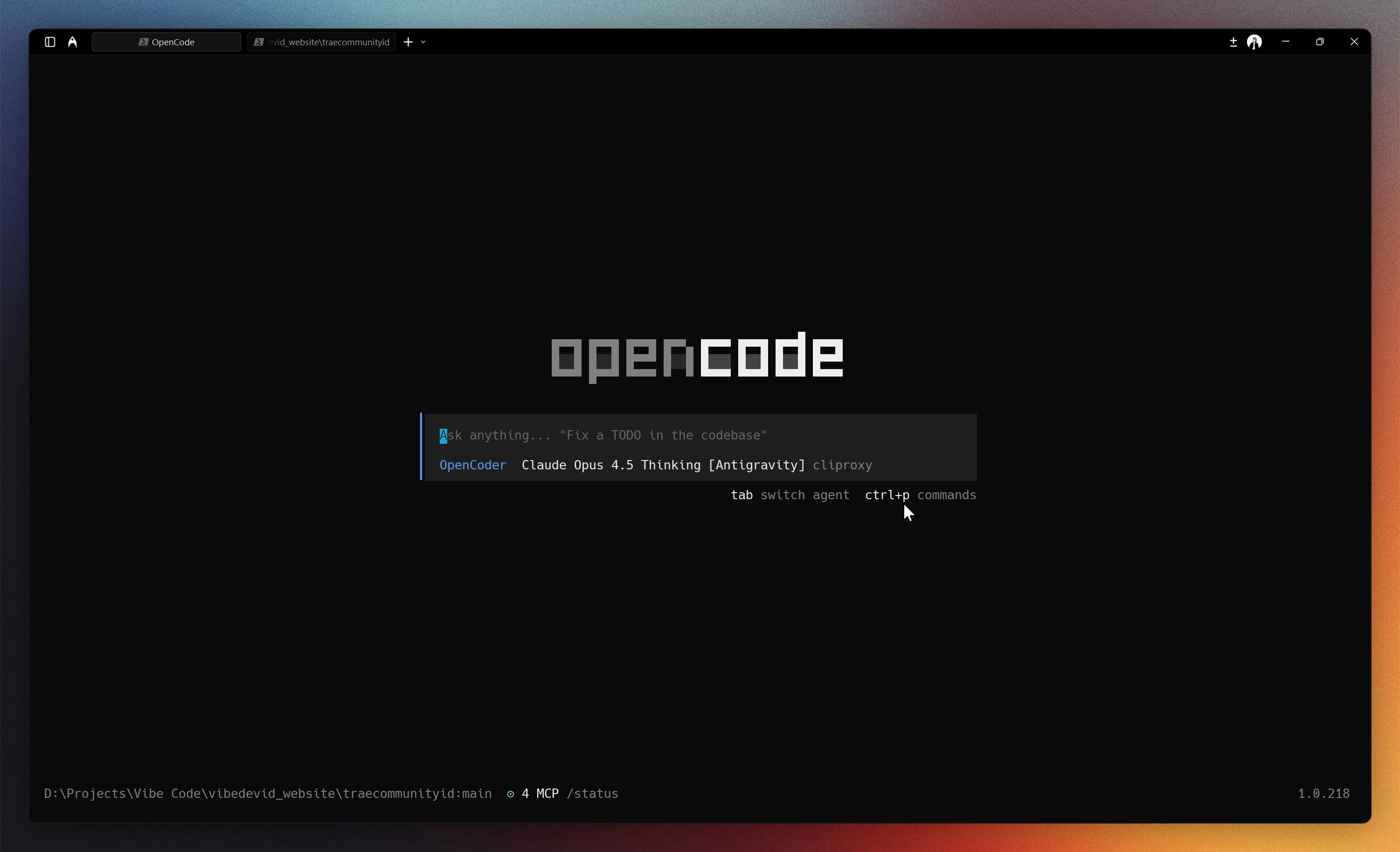
Task: Open the user profile avatar
Action: pos(1254,42)
